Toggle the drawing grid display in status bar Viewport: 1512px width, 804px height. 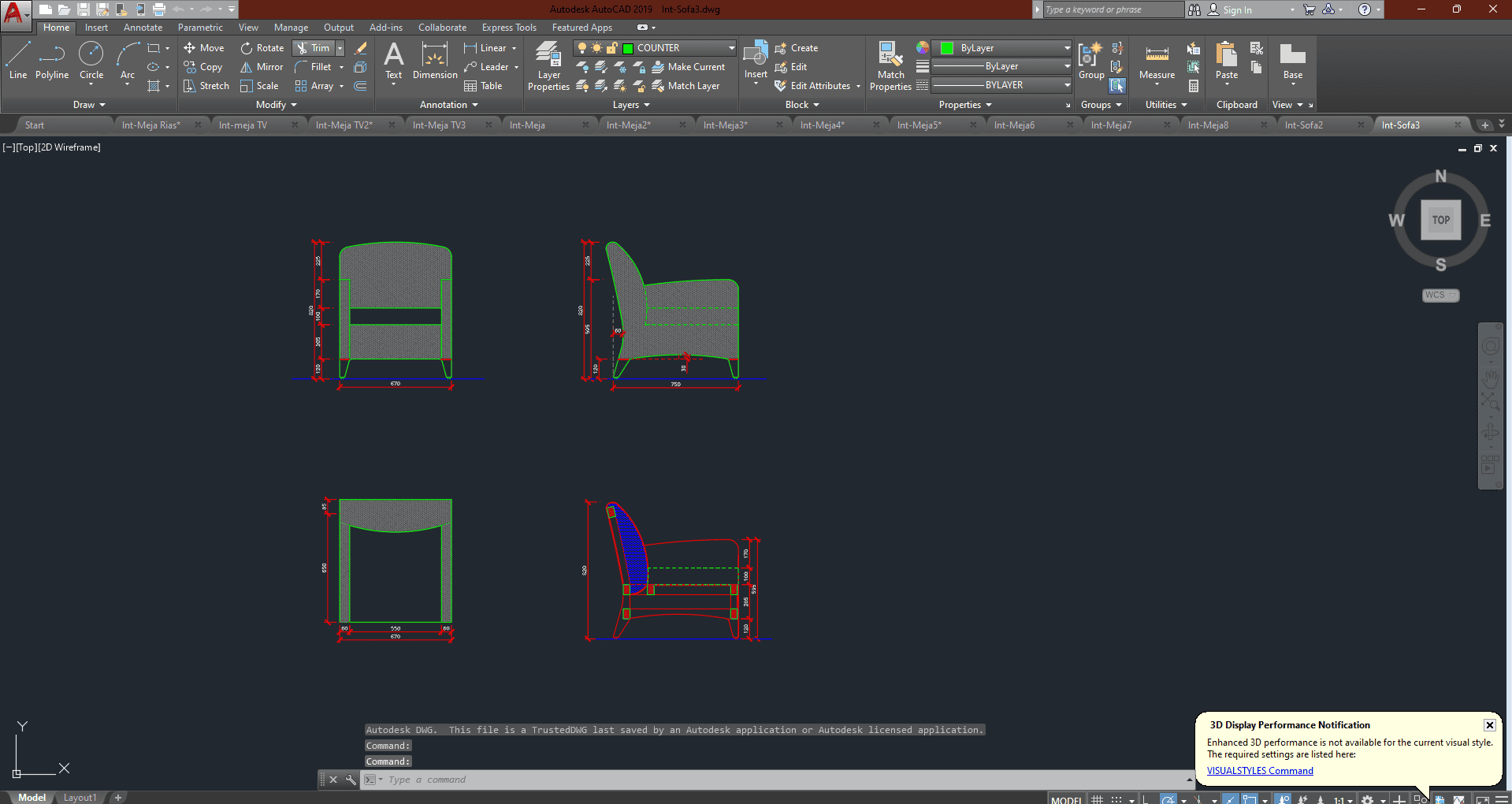[x=1097, y=799]
